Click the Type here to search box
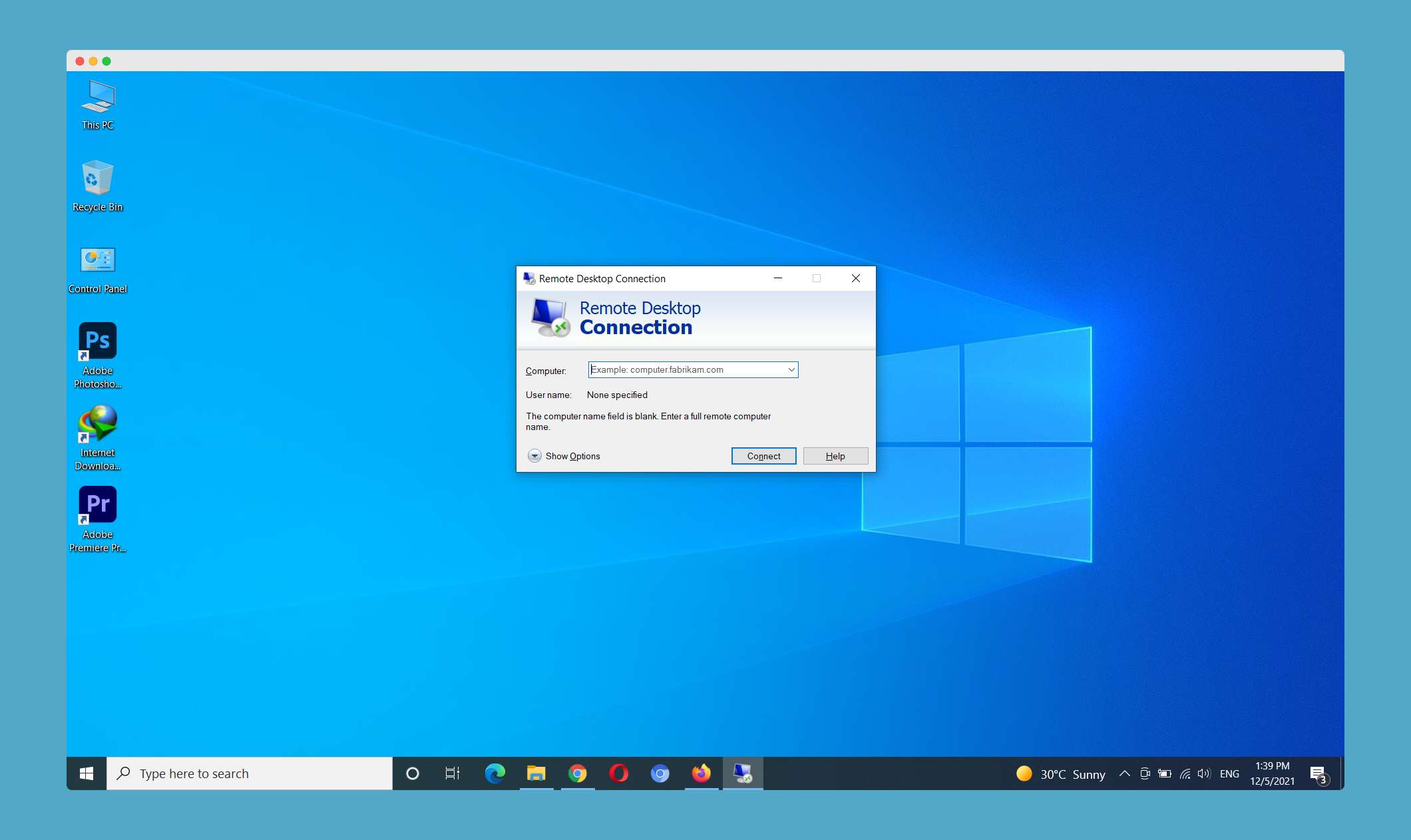Viewport: 1411px width, 840px height. [x=250, y=773]
